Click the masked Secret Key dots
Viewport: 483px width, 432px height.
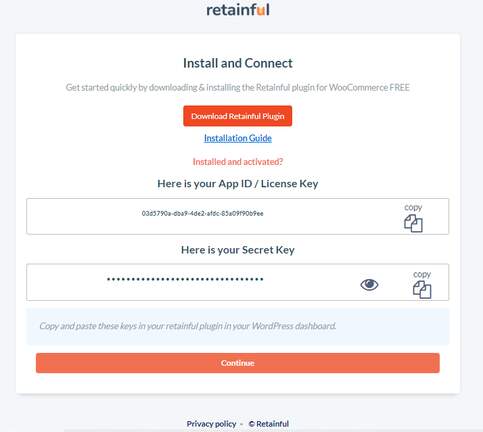pyautogui.click(x=185, y=279)
